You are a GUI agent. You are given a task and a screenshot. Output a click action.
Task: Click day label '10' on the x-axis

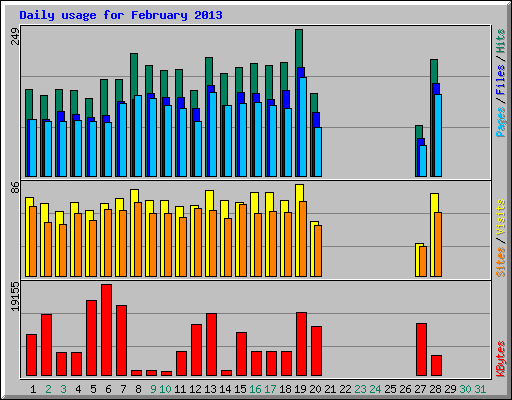165,389
